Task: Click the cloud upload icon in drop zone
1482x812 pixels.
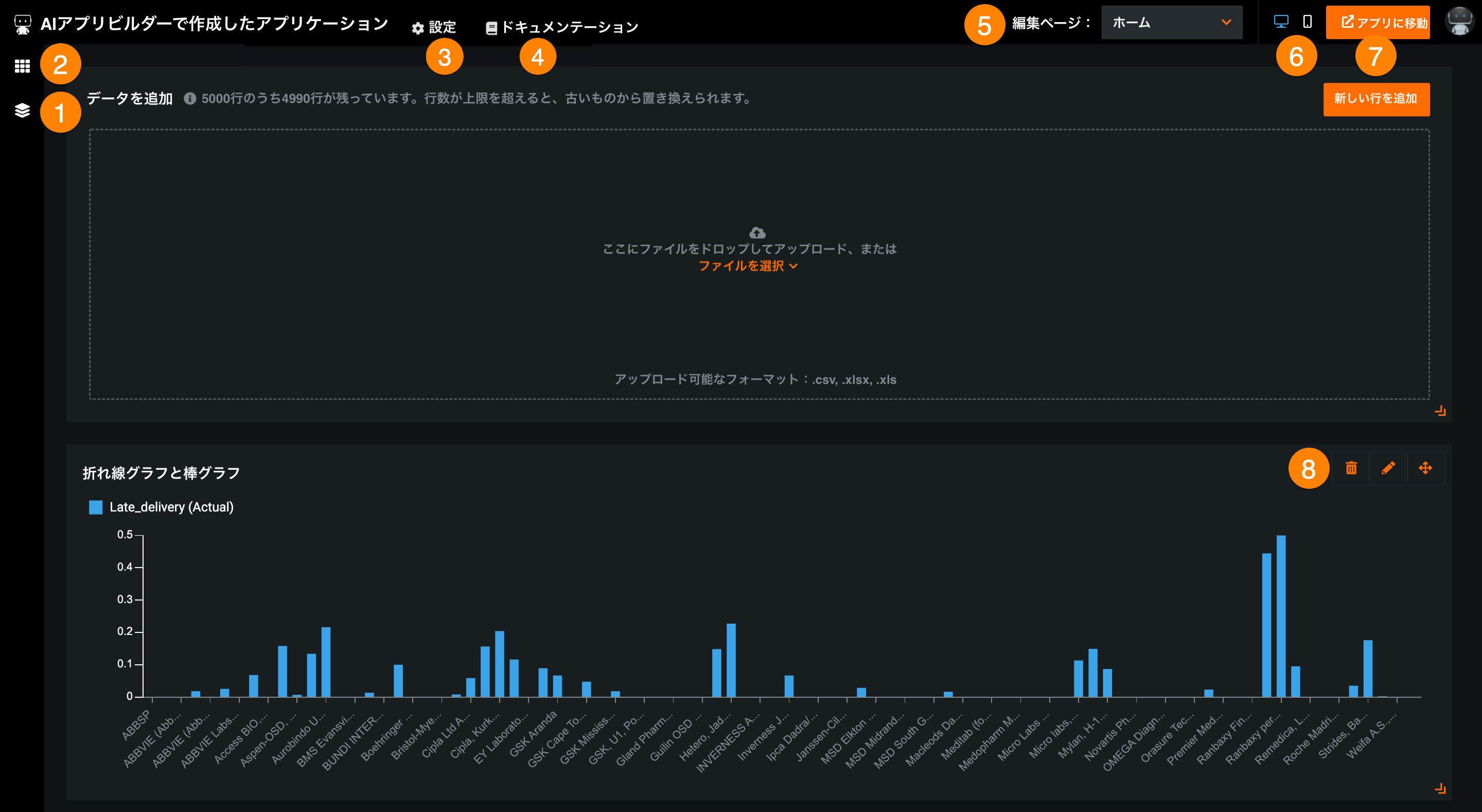Action: tap(757, 233)
